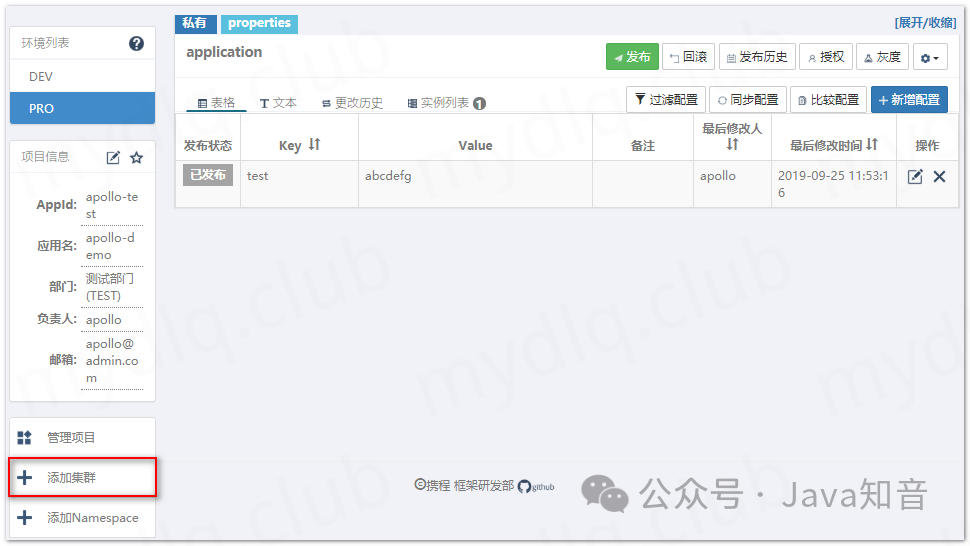The height and width of the screenshot is (546, 970).
Task: Open 管理项目 manage project
Action: point(82,438)
